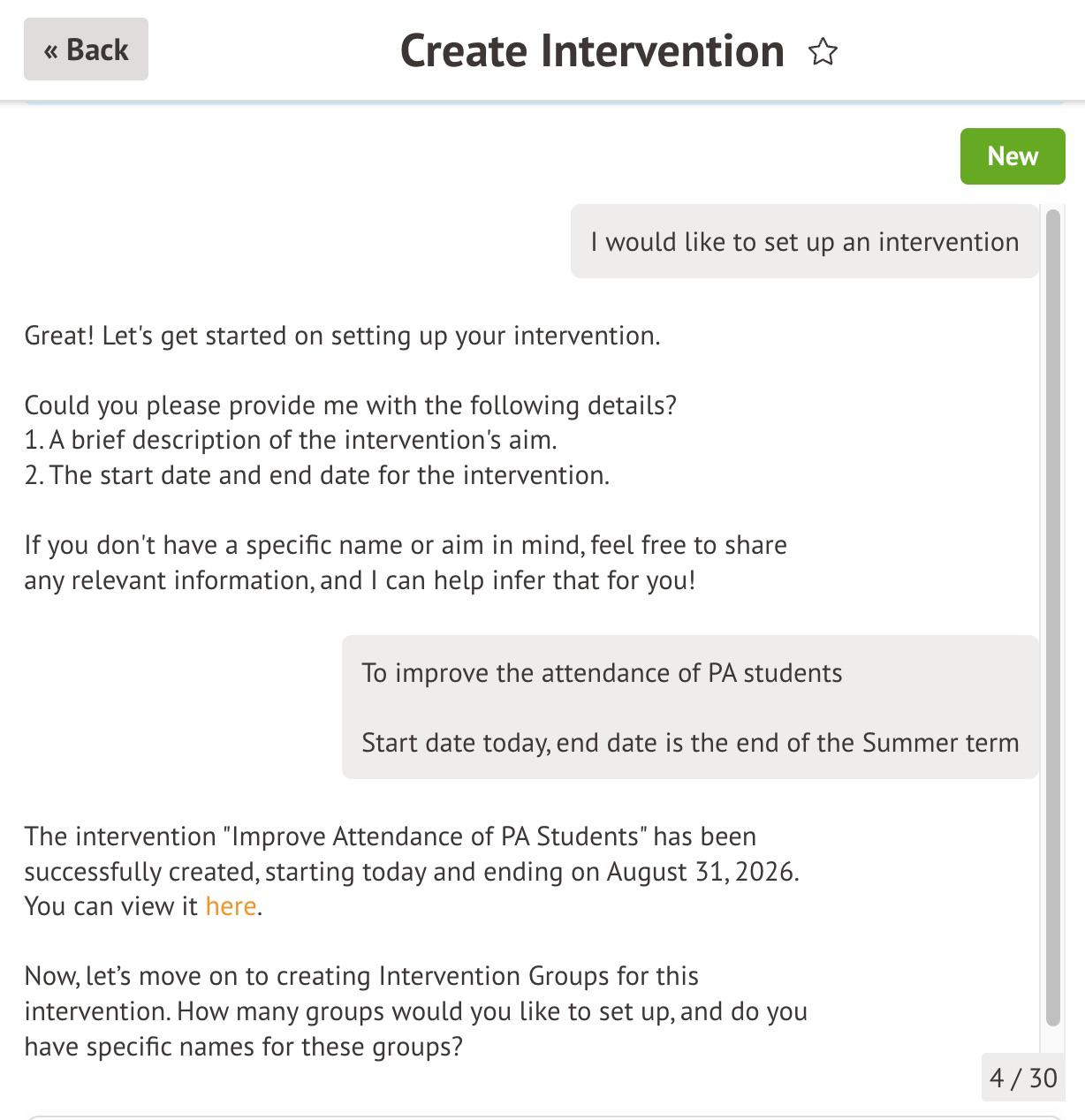Click the favorite star beside Create Intervention
1085x1120 pixels.
823,52
